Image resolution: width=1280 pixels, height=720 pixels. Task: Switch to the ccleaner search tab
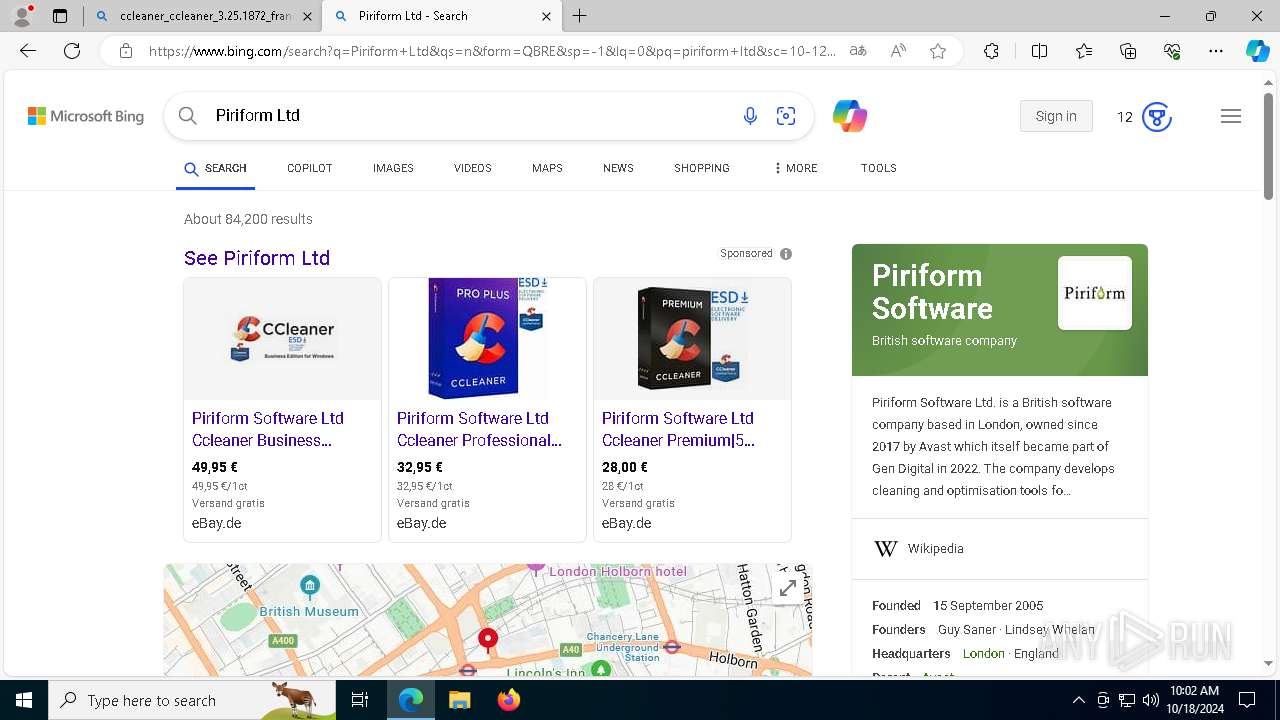point(200,16)
